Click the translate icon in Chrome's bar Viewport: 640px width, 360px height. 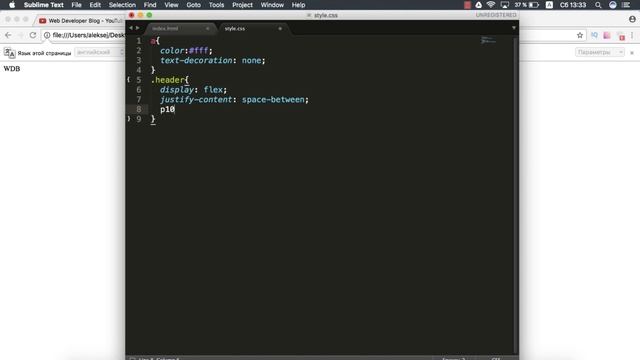(x=9, y=53)
